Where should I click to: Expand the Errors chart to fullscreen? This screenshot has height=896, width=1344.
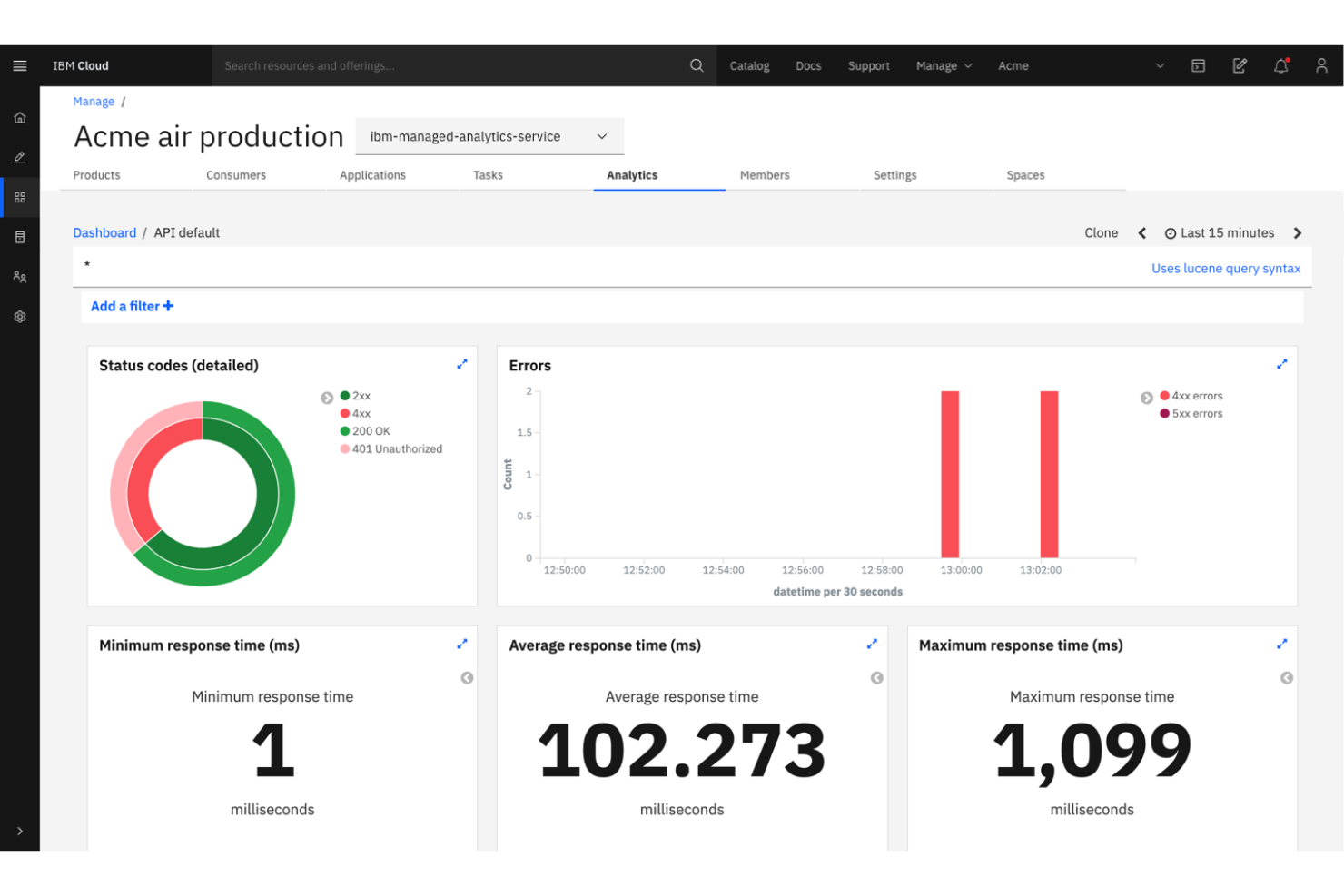(x=1281, y=364)
